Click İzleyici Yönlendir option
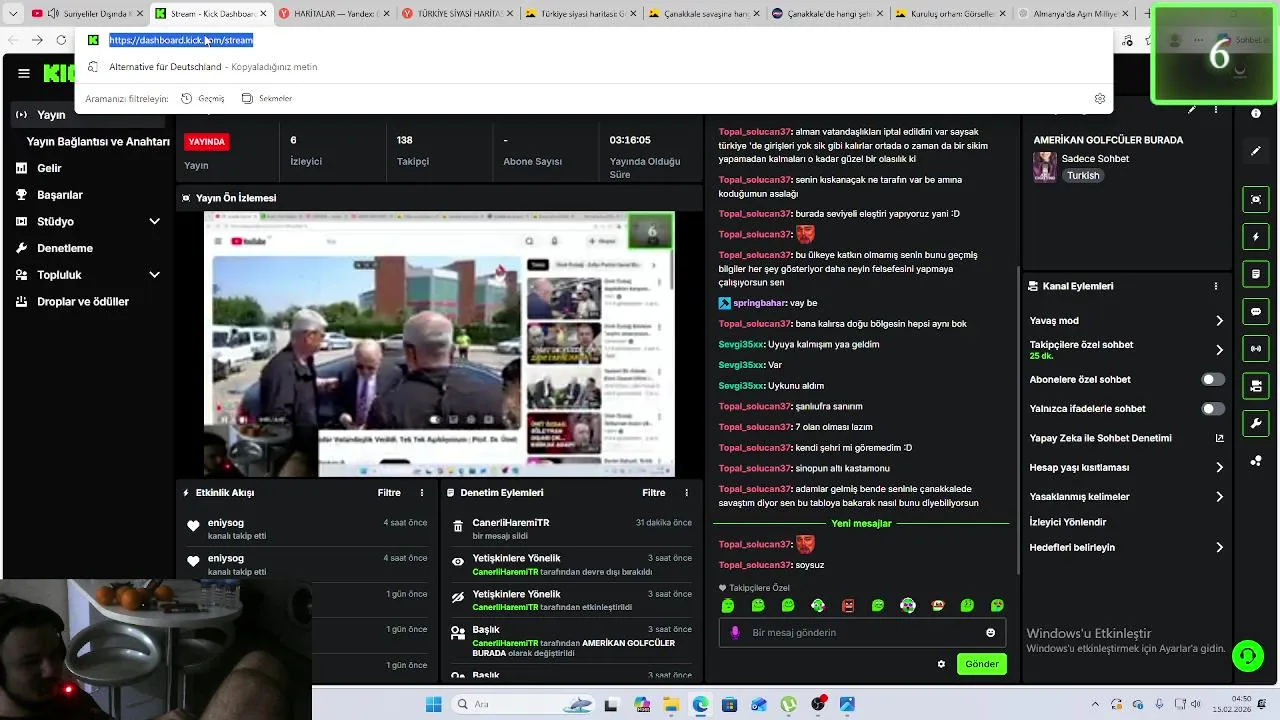This screenshot has width=1280, height=720. (1068, 522)
